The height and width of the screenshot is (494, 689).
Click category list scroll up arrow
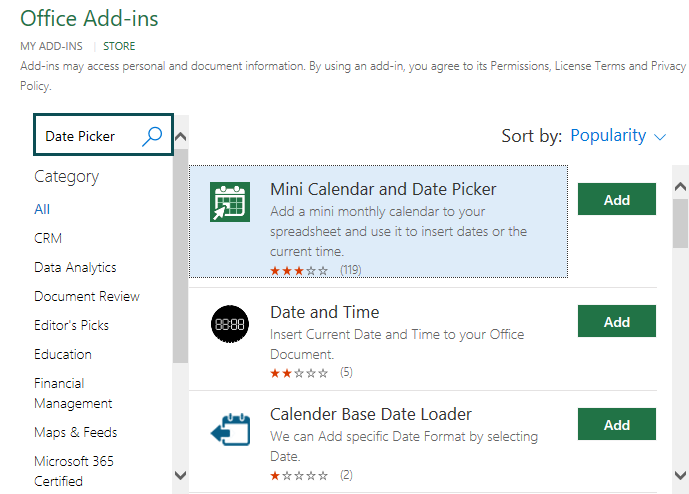click(181, 137)
